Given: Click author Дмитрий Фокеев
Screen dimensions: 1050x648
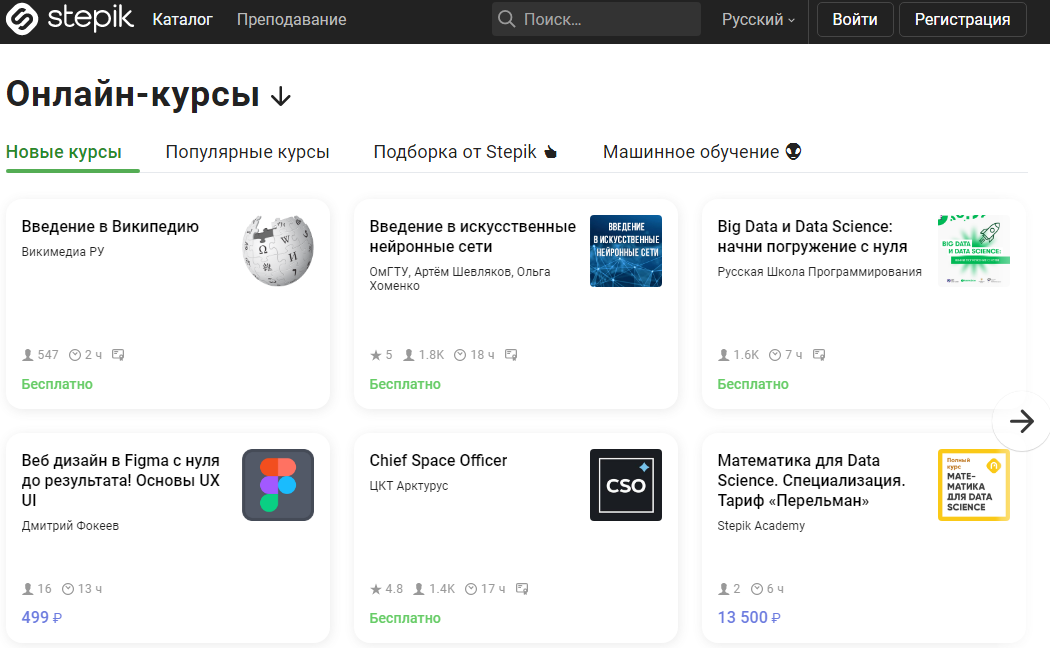Looking at the screenshot, I should [x=70, y=525].
